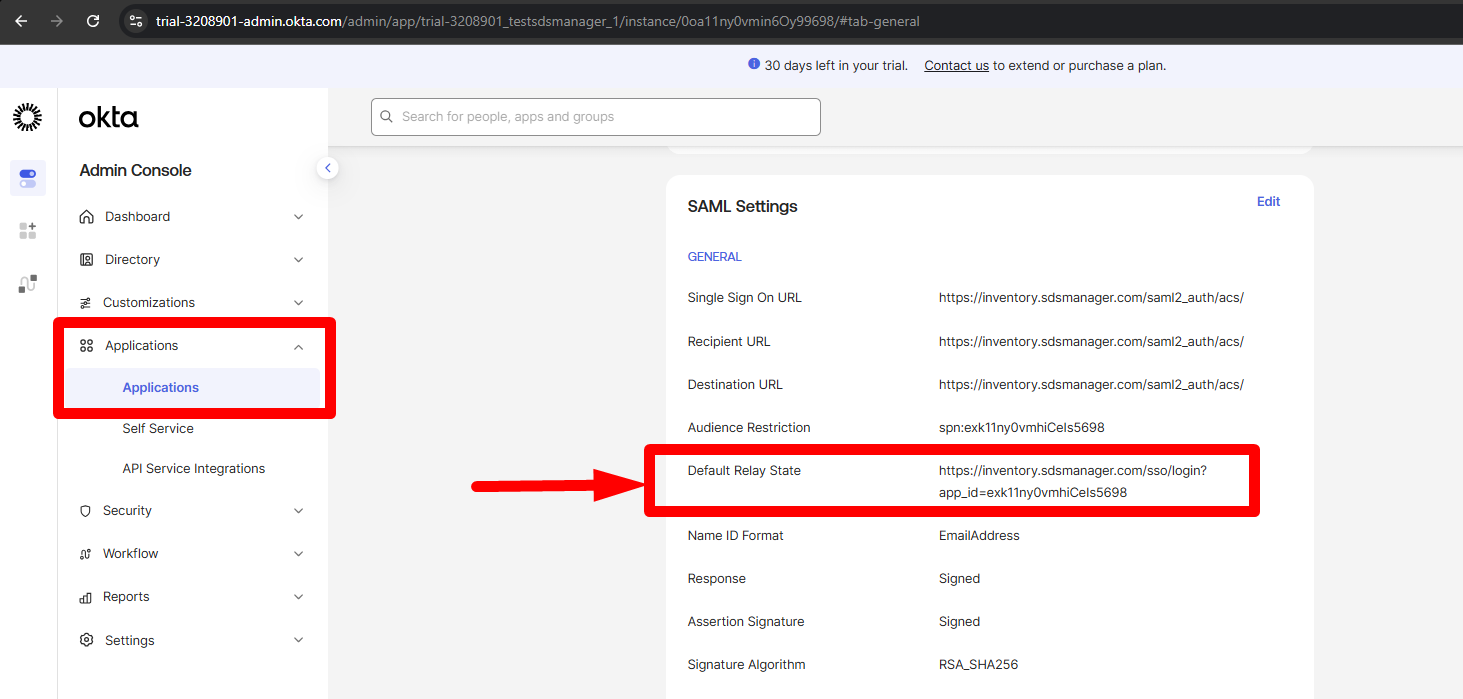Image resolution: width=1463 pixels, height=699 pixels.
Task: Open the workflow connector icon in rail
Action: [28, 284]
